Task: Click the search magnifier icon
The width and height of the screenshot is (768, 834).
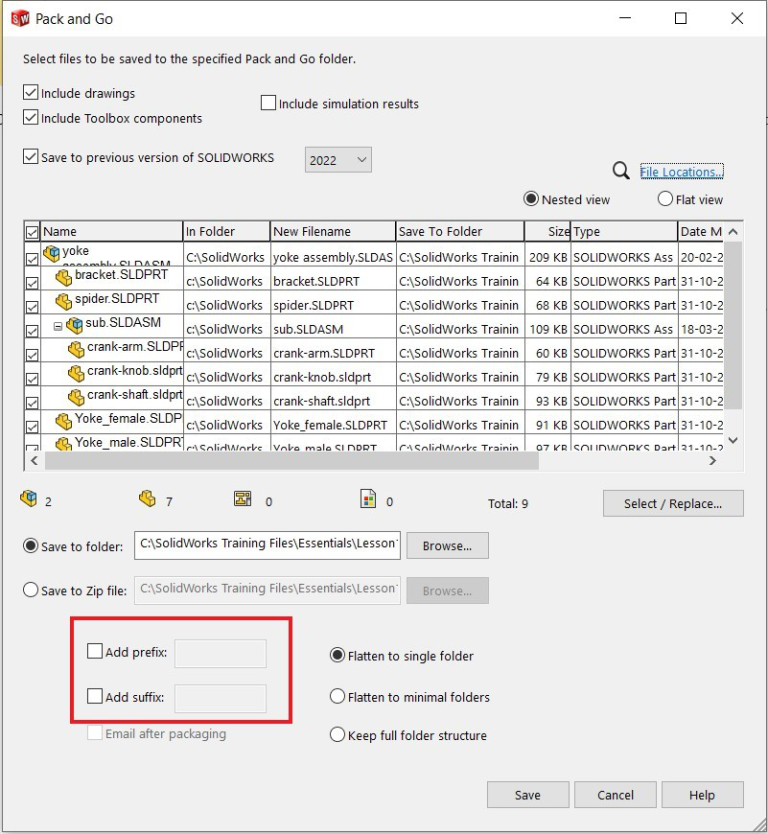Action: (x=620, y=171)
